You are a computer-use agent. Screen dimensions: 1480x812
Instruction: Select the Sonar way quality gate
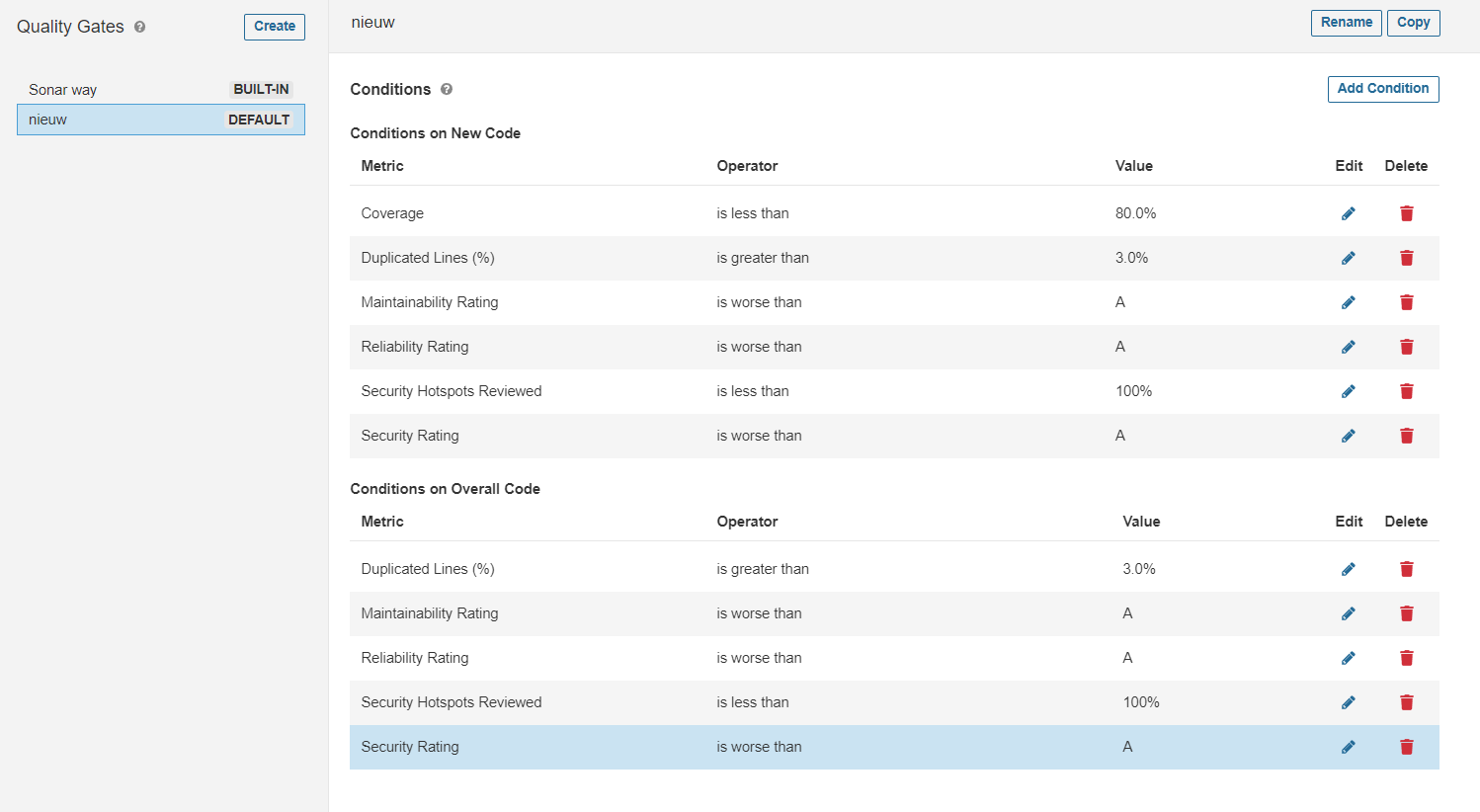(62, 89)
